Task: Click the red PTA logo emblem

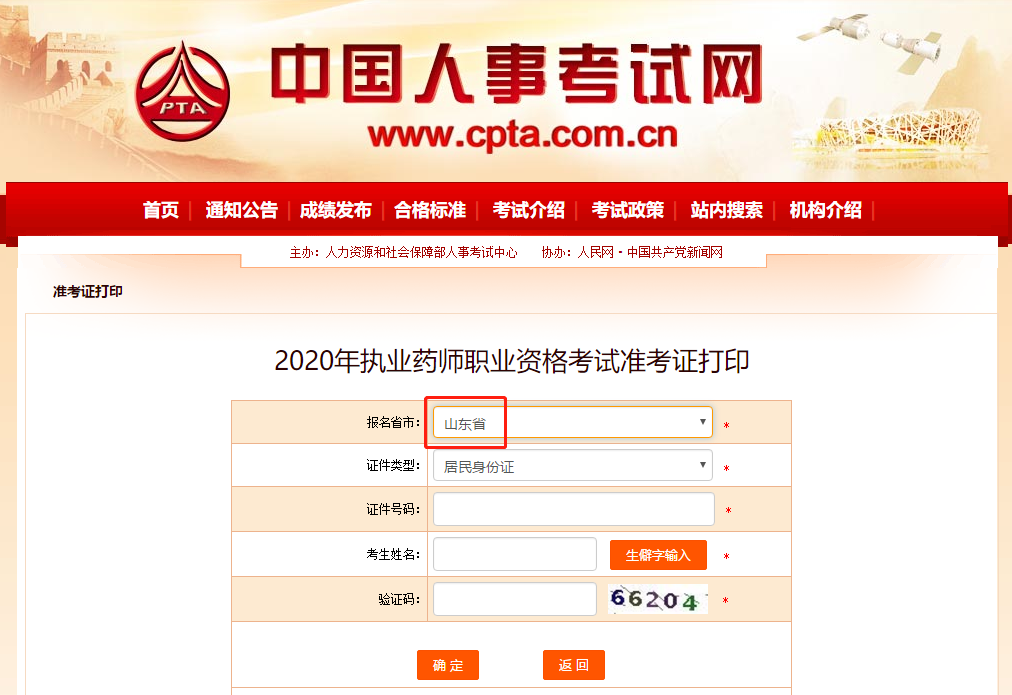Action: (x=183, y=92)
